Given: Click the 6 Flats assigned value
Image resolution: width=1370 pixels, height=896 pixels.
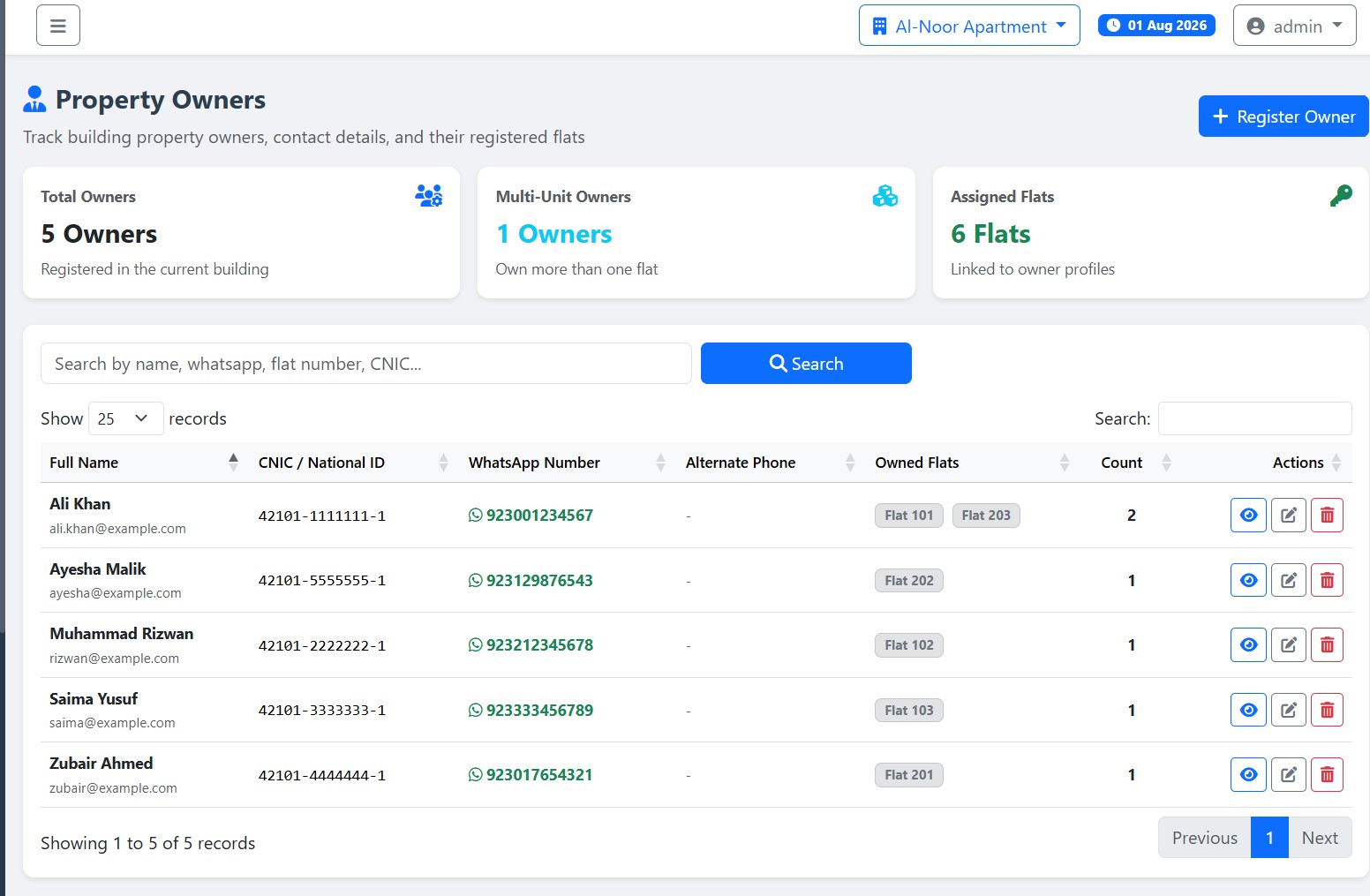Looking at the screenshot, I should pyautogui.click(x=990, y=234).
